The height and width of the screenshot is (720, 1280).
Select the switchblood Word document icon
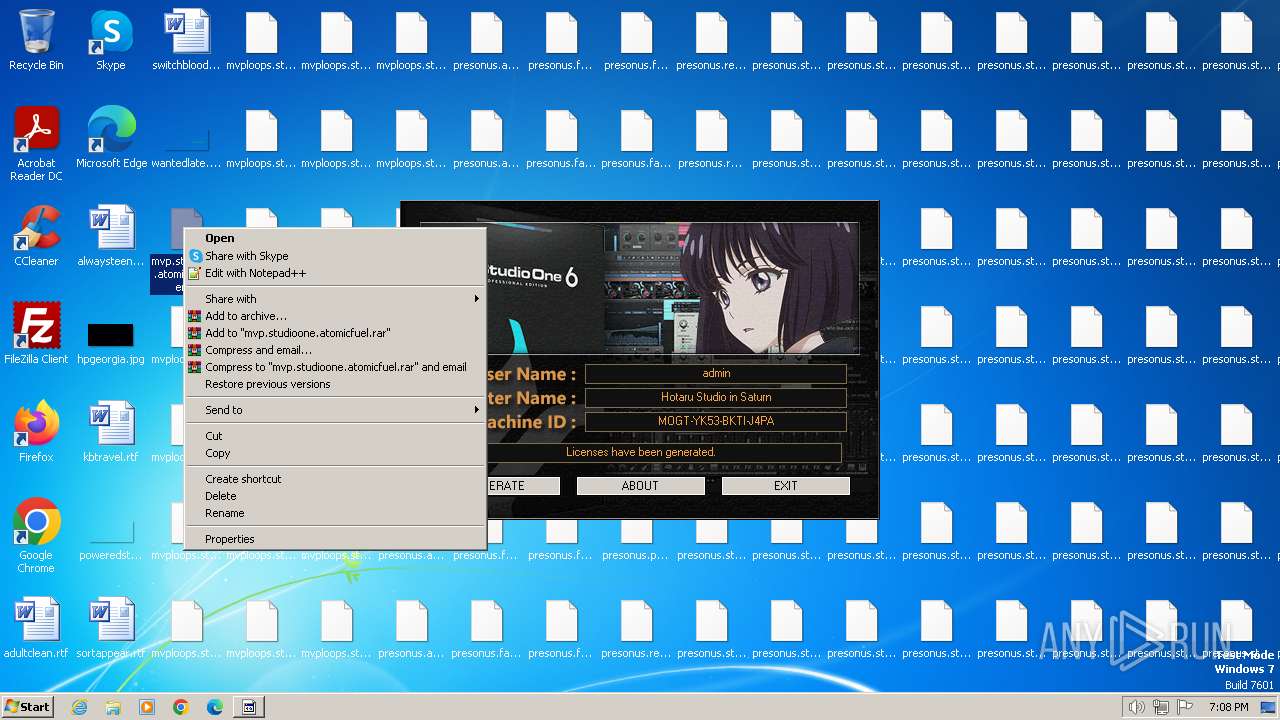pyautogui.click(x=186, y=40)
